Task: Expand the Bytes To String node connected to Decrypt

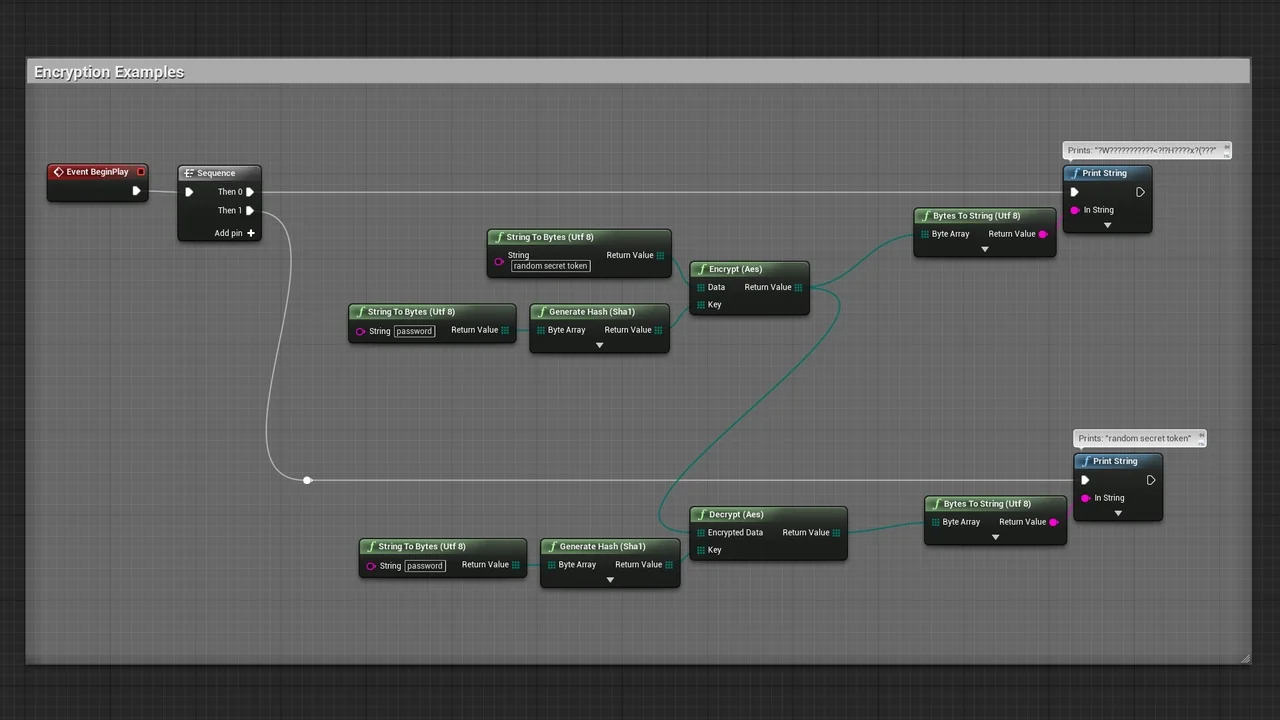Action: (995, 537)
